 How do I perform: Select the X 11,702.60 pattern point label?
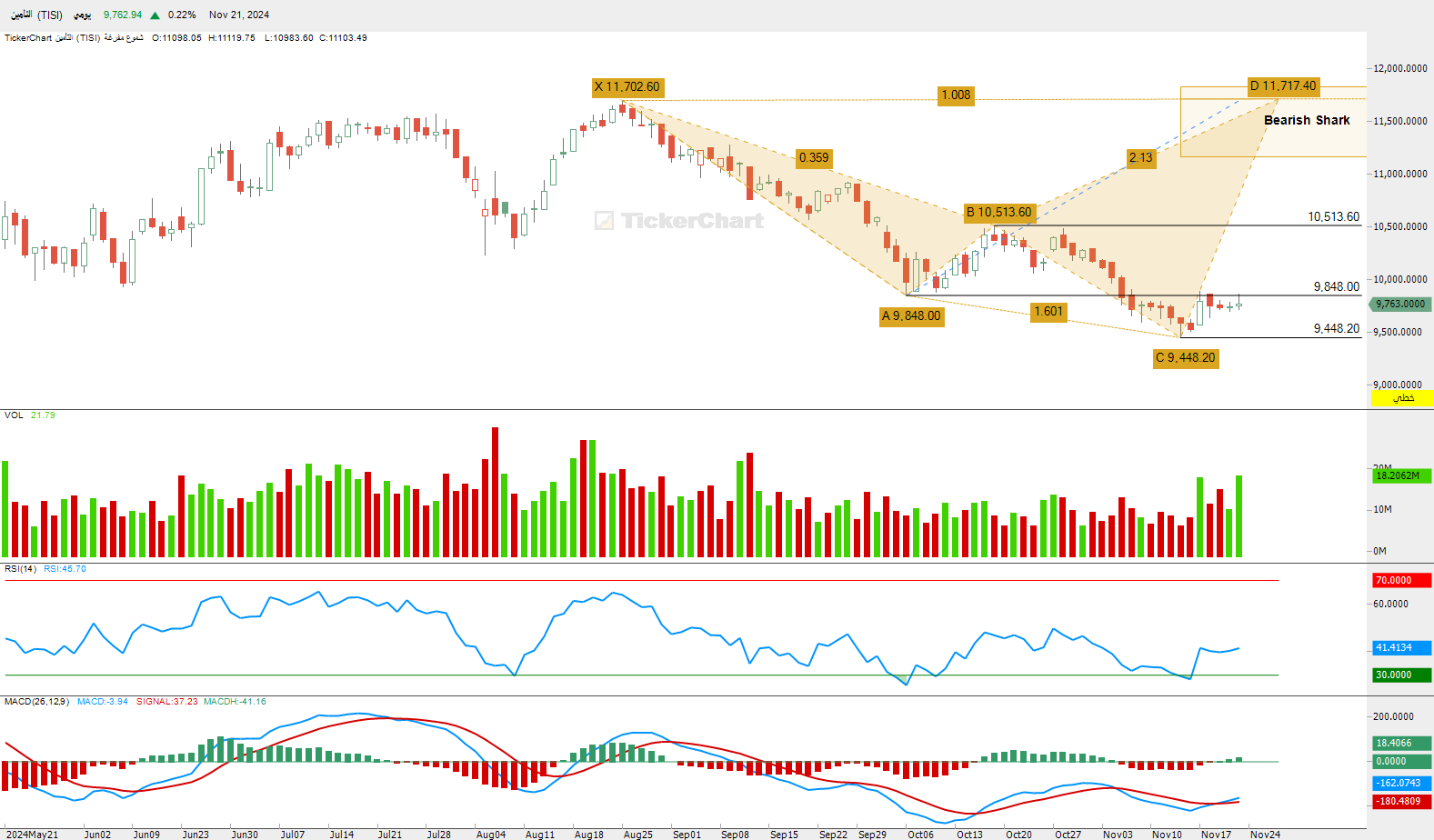pos(627,87)
